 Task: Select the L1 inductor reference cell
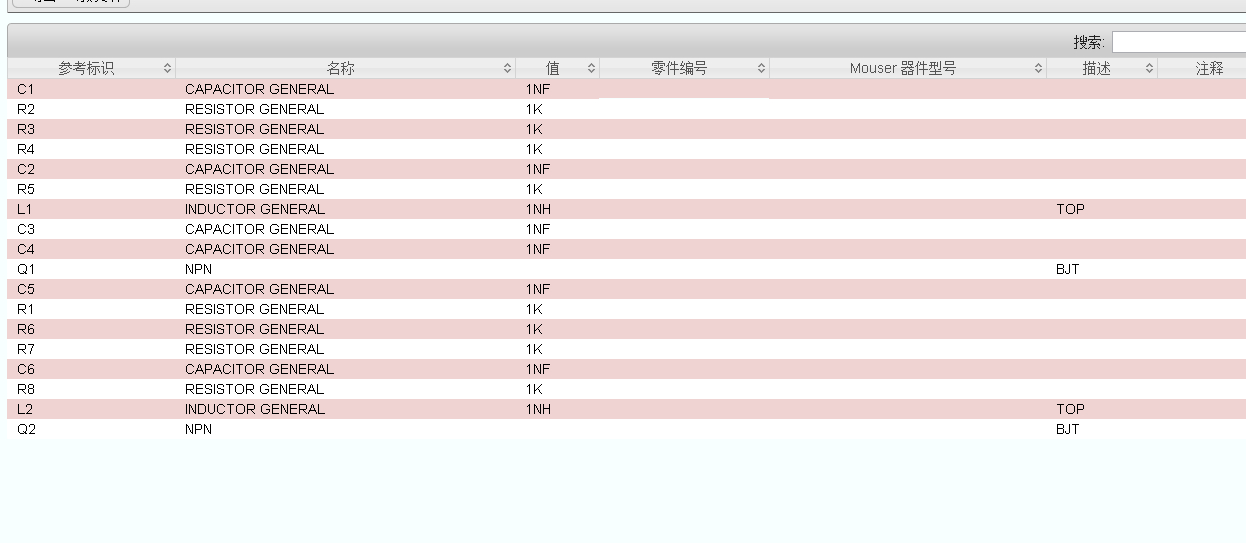coord(25,209)
